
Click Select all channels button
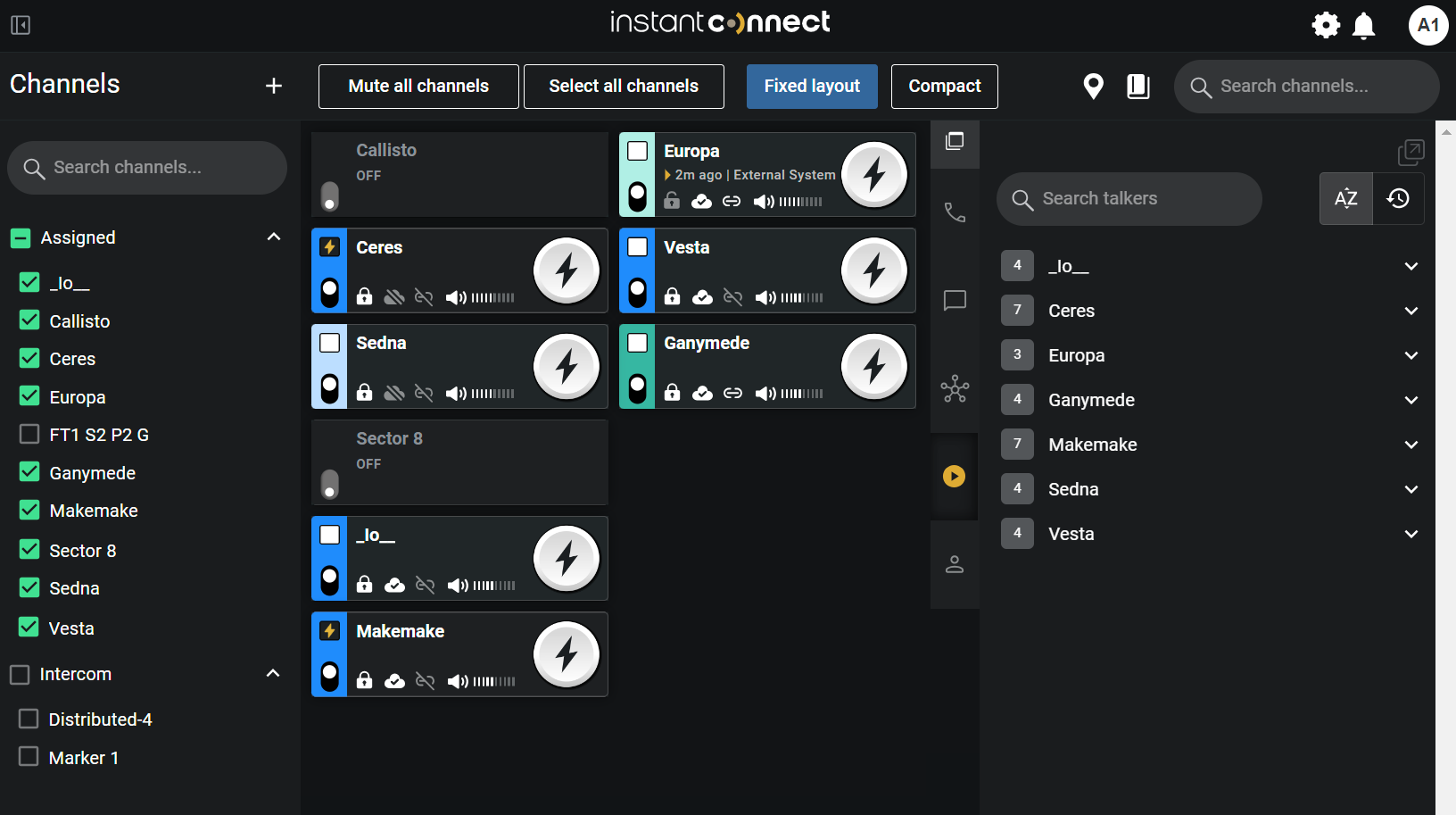pyautogui.click(x=624, y=87)
